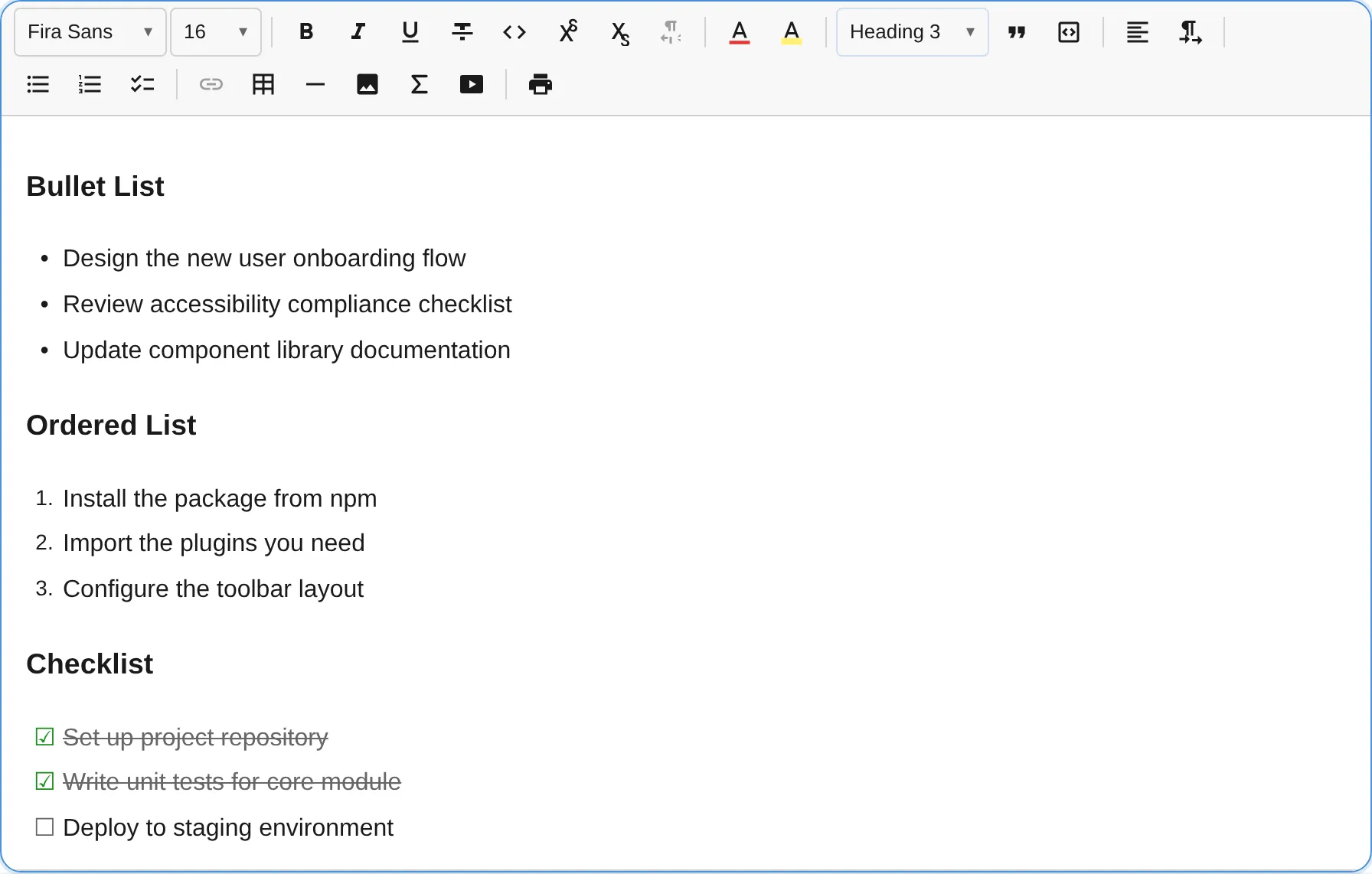
Task: Open text alignment options
Action: point(1138,32)
